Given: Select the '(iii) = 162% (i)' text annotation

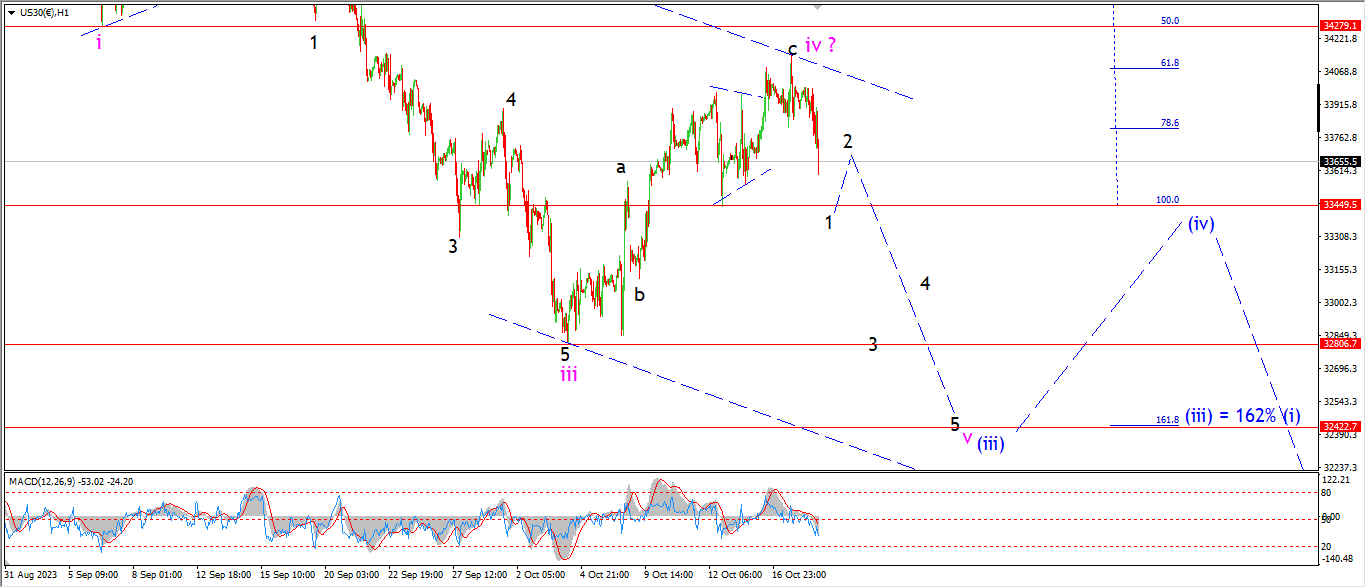Looking at the screenshot, I should tap(1243, 416).
